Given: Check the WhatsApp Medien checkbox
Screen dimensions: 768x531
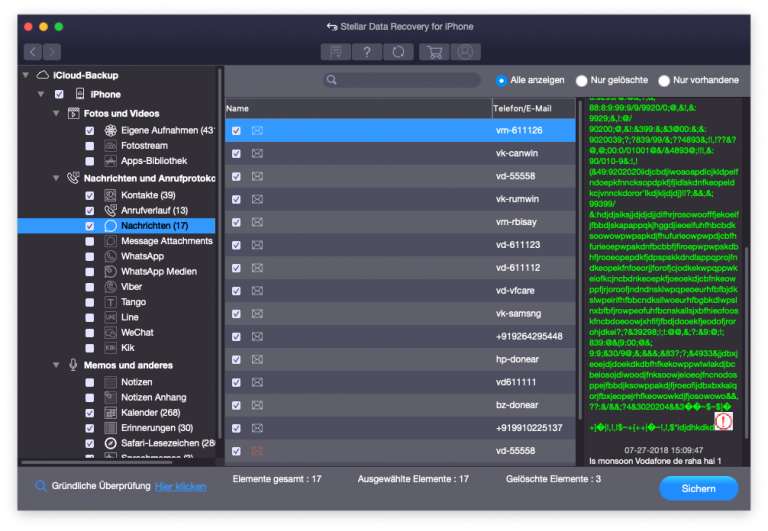Looking at the screenshot, I should [x=90, y=271].
